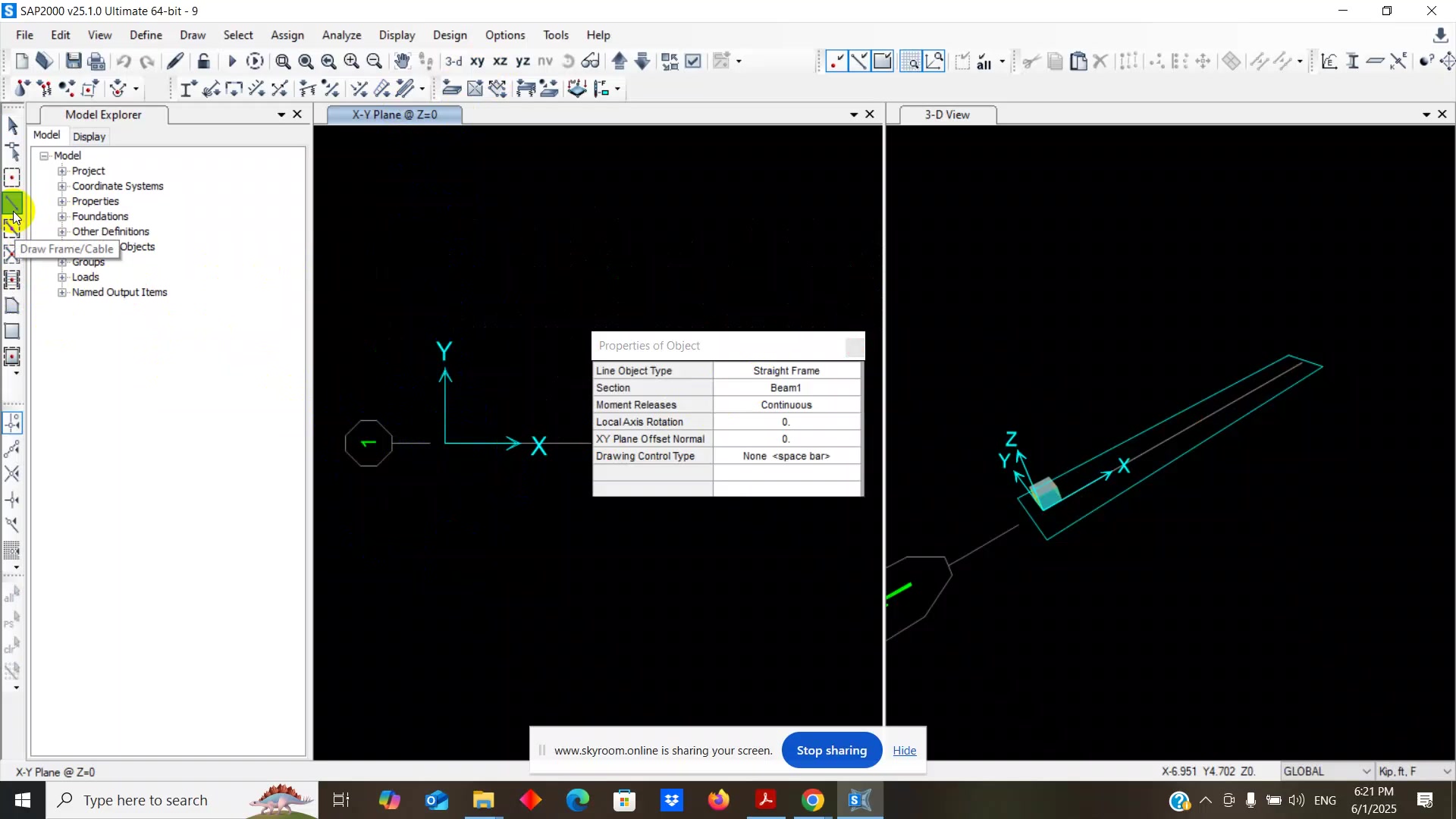Toggle the Set Display Options checkmark icon
The width and height of the screenshot is (1456, 819).
point(693,61)
